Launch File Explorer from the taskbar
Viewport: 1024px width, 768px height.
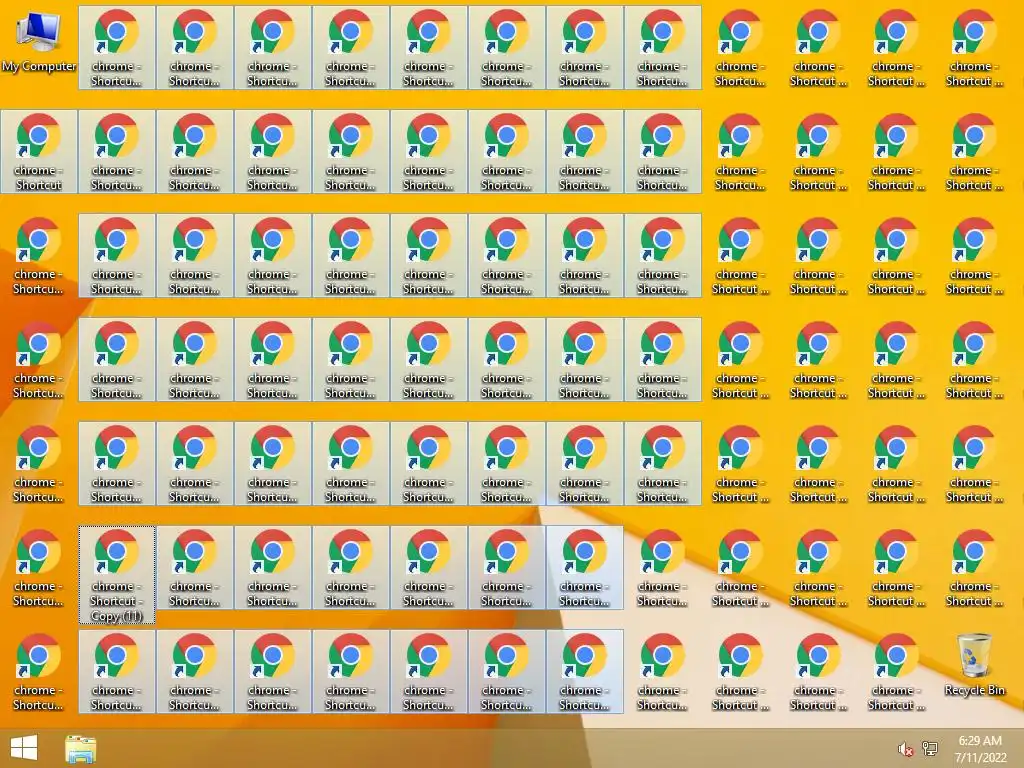click(81, 749)
